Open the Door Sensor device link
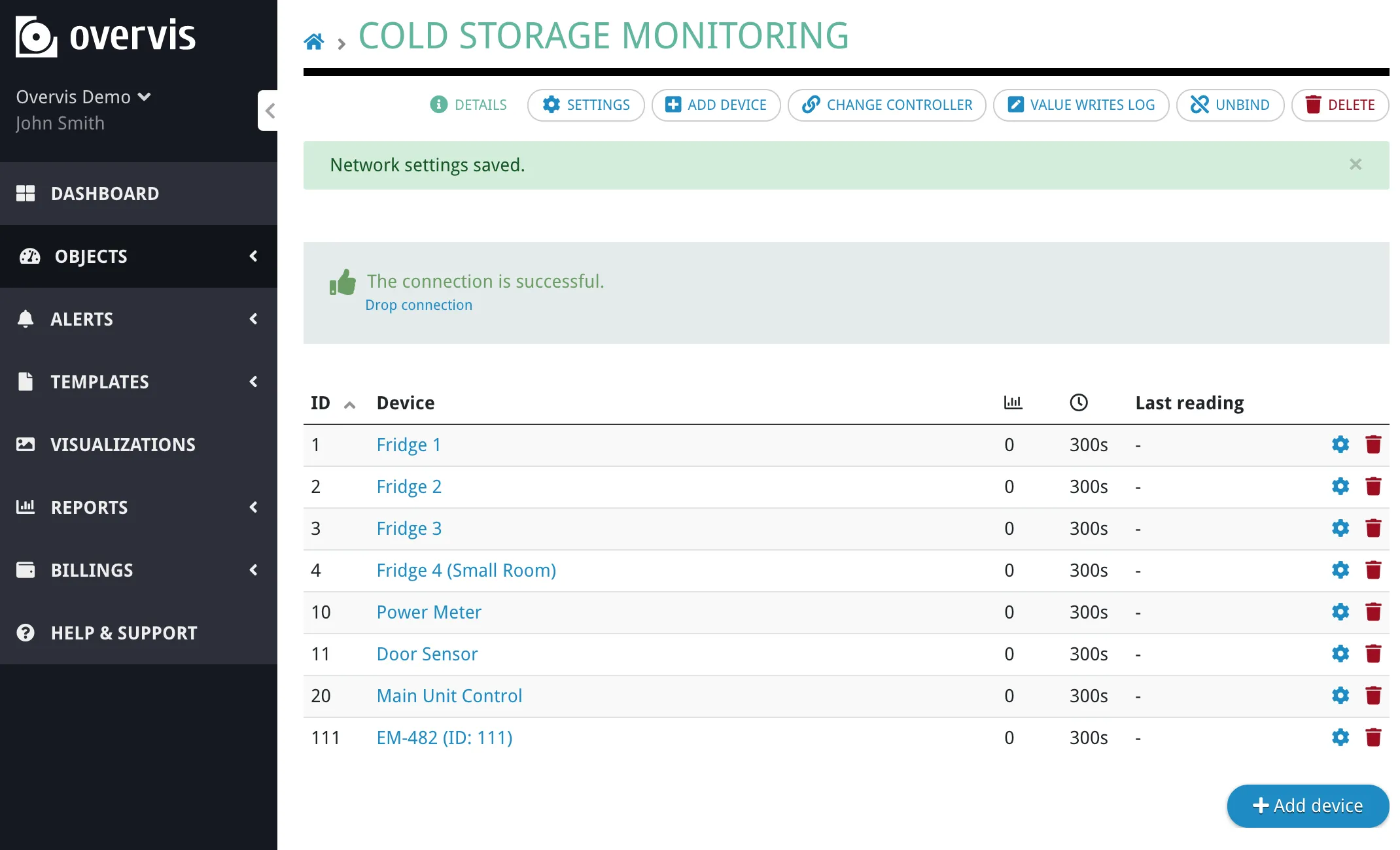 427,654
